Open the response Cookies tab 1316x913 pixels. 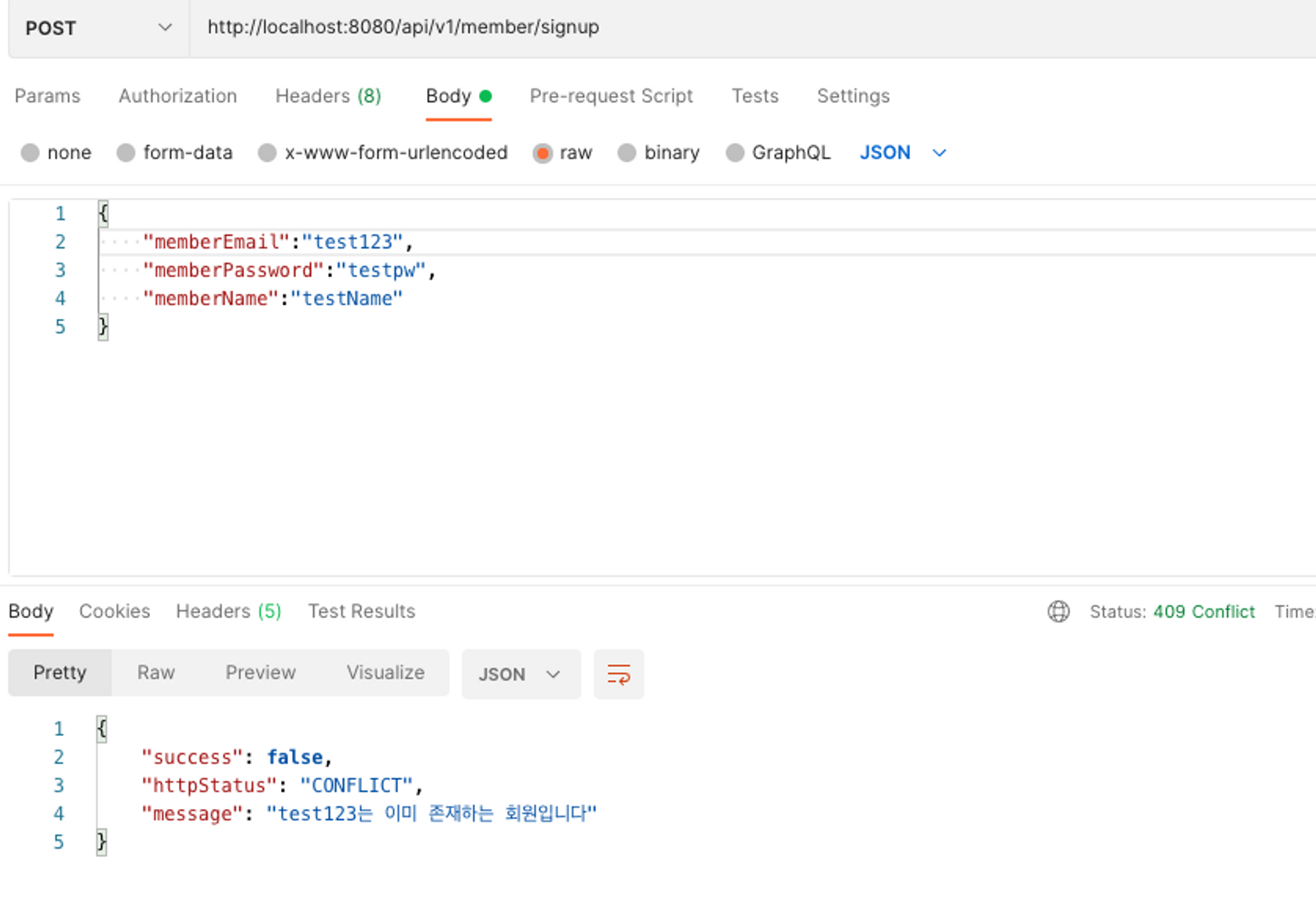(114, 612)
